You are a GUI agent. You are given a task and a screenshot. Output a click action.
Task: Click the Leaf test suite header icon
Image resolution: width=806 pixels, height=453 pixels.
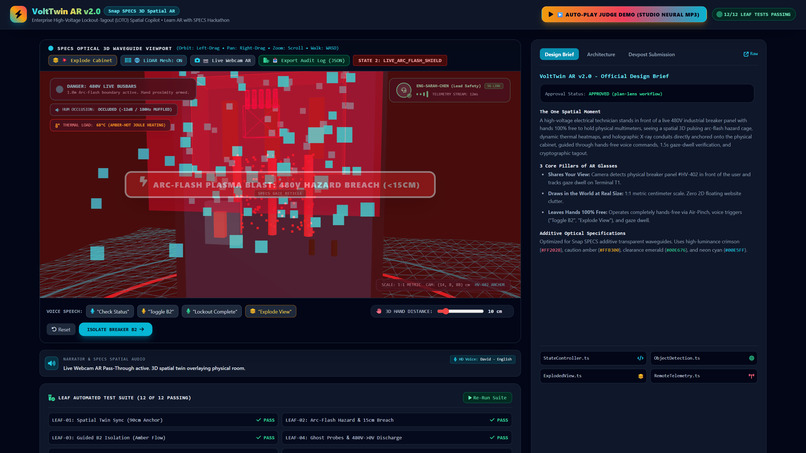[51, 398]
